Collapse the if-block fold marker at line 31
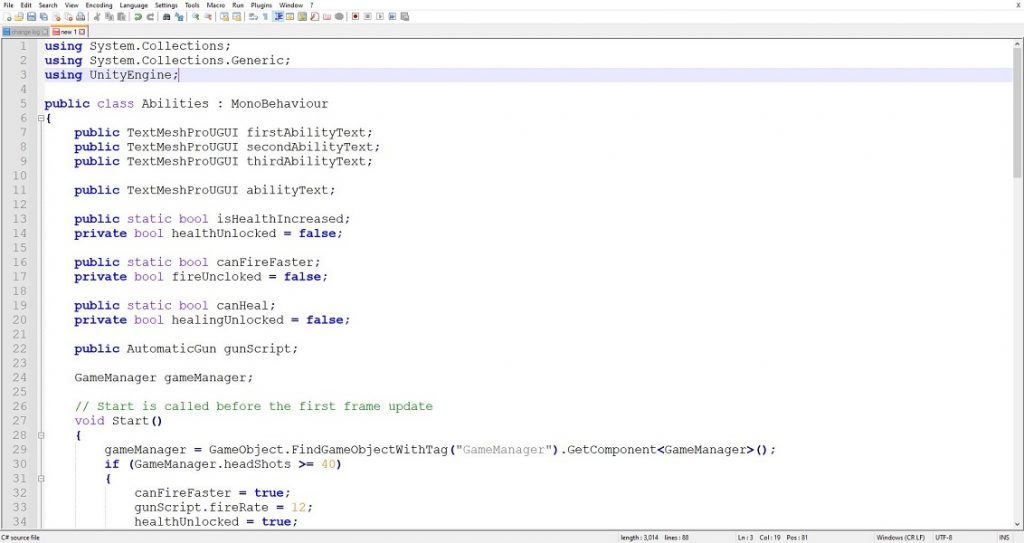Viewport: 1024px width, 543px height. click(40, 478)
